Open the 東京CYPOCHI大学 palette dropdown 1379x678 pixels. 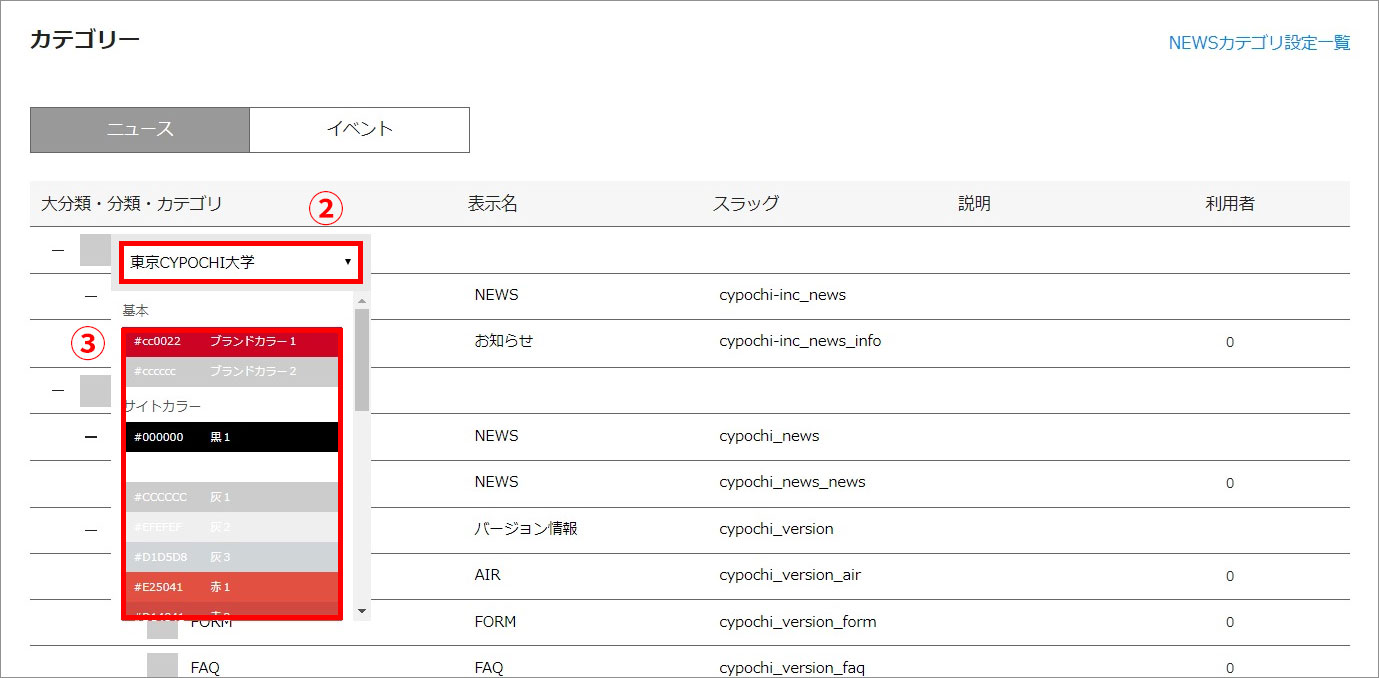241,262
